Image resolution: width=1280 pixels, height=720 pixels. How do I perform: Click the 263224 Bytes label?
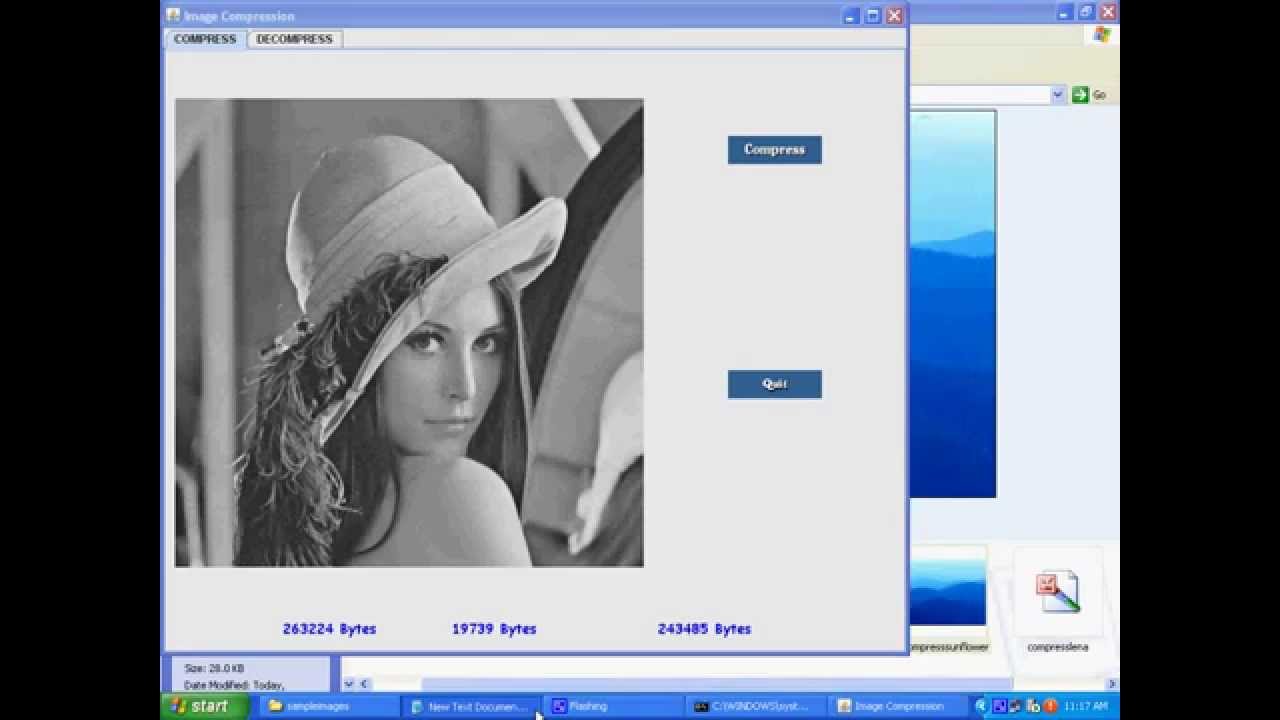point(329,629)
